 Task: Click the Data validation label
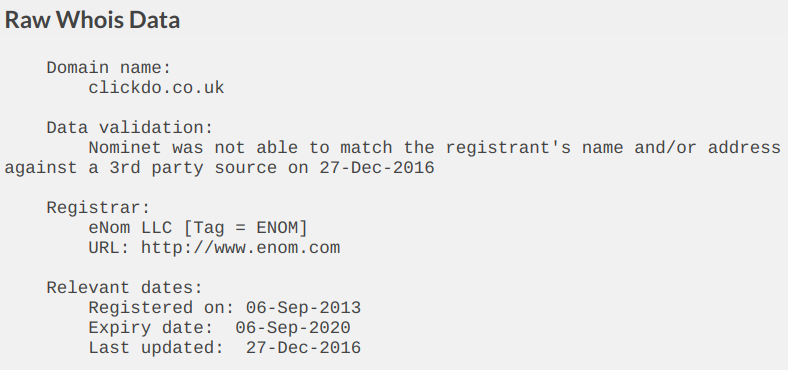tap(130, 128)
